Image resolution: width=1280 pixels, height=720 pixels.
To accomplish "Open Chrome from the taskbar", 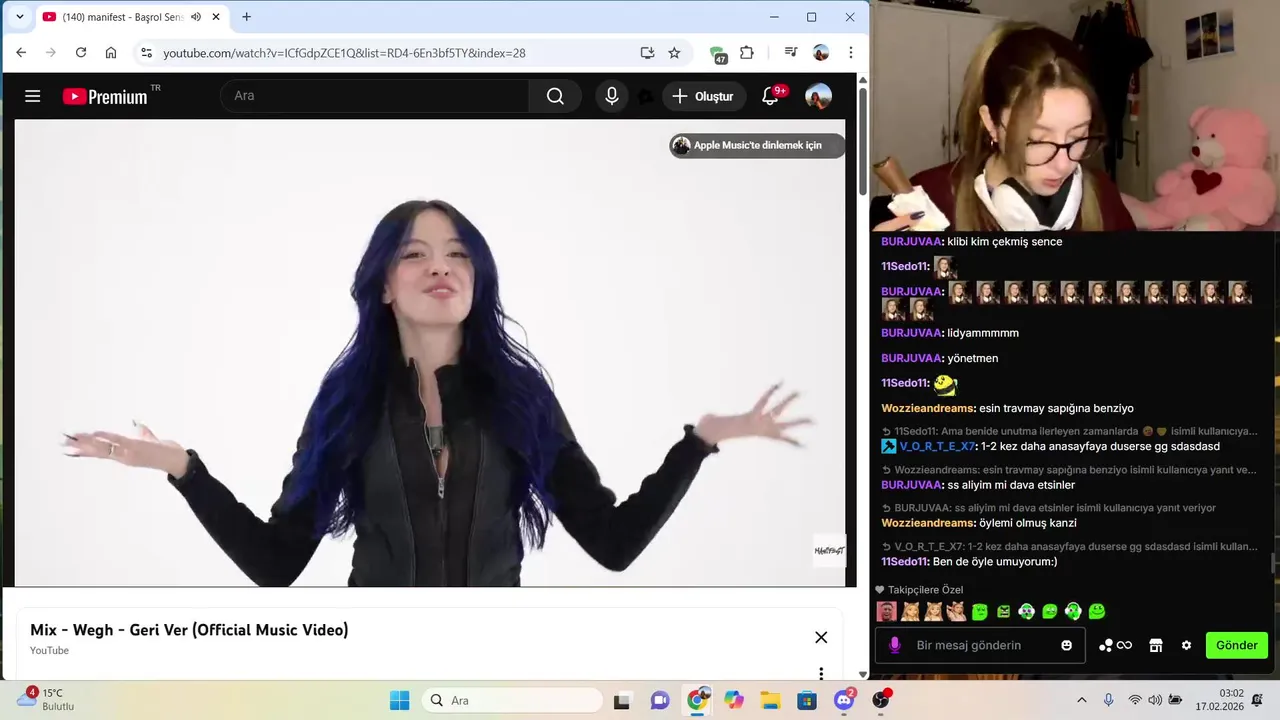I will [697, 700].
